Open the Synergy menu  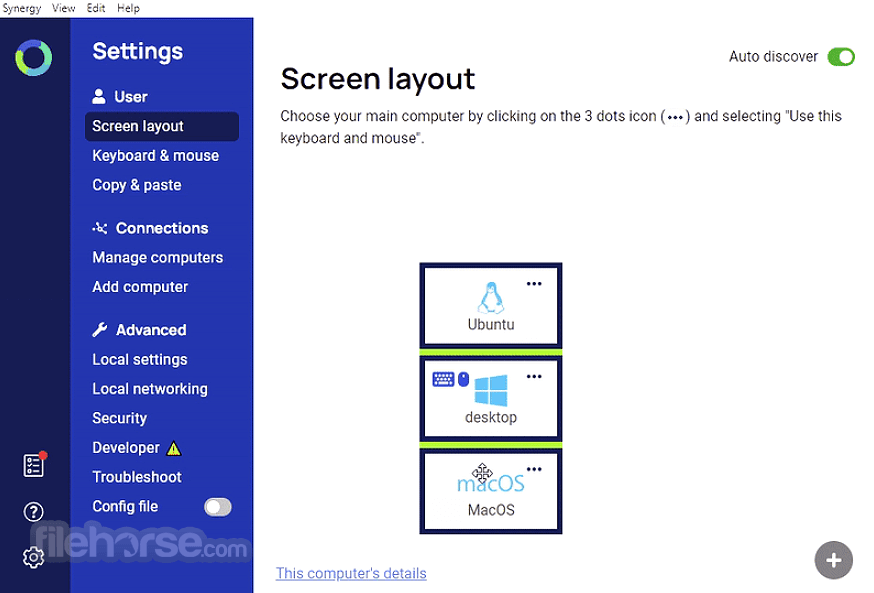coord(22,8)
